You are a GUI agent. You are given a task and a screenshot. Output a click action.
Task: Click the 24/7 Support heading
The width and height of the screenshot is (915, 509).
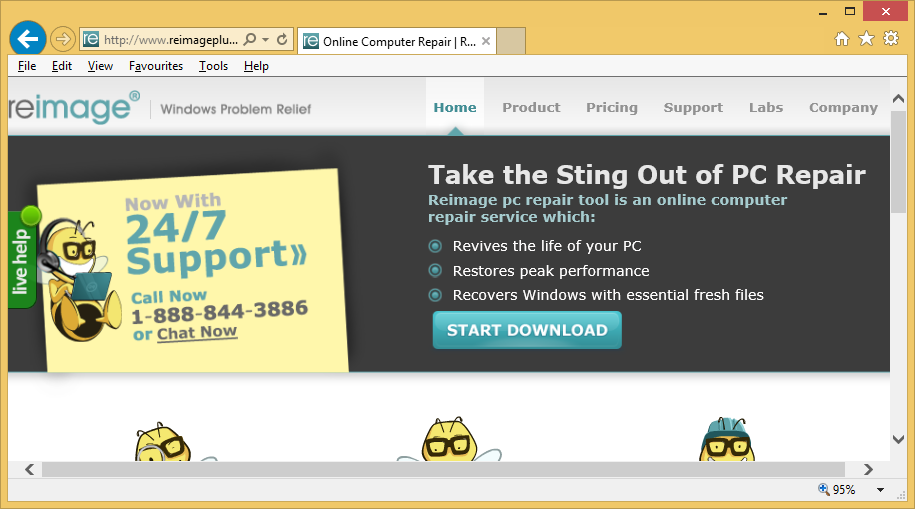point(216,242)
